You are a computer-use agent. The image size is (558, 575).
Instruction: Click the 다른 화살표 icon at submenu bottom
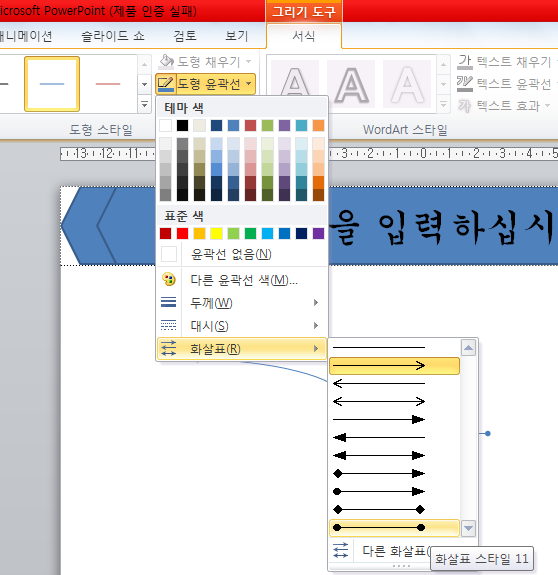(340, 550)
